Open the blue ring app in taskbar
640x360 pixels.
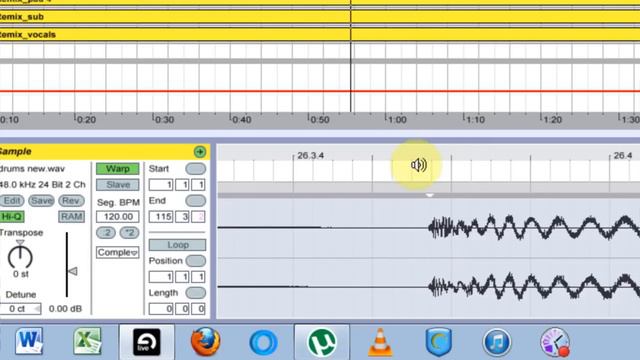tap(264, 342)
